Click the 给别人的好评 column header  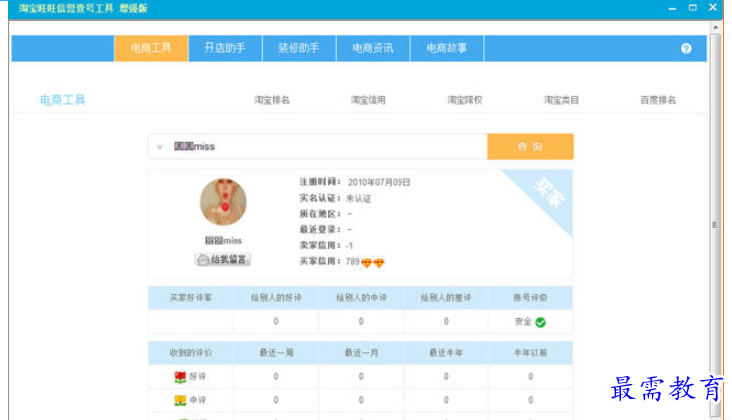pyautogui.click(x=276, y=298)
